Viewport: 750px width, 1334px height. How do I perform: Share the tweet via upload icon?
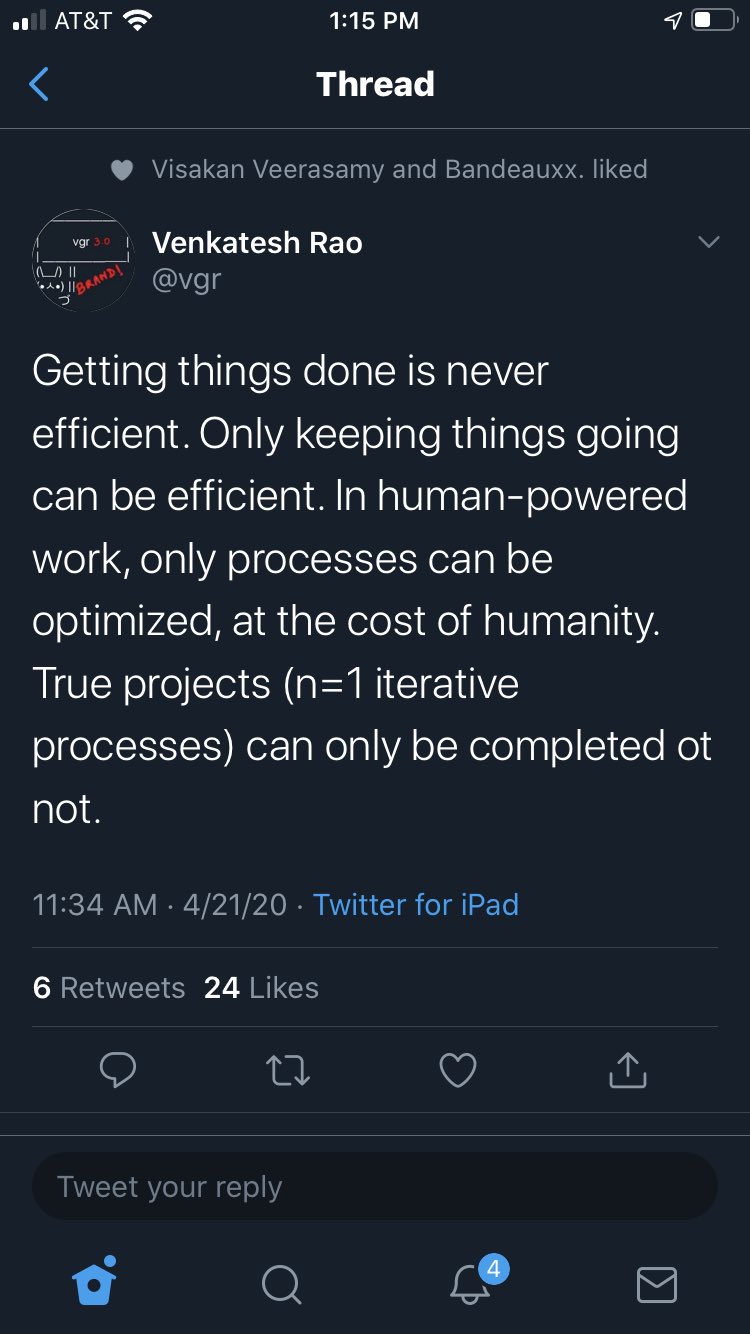pos(628,1071)
